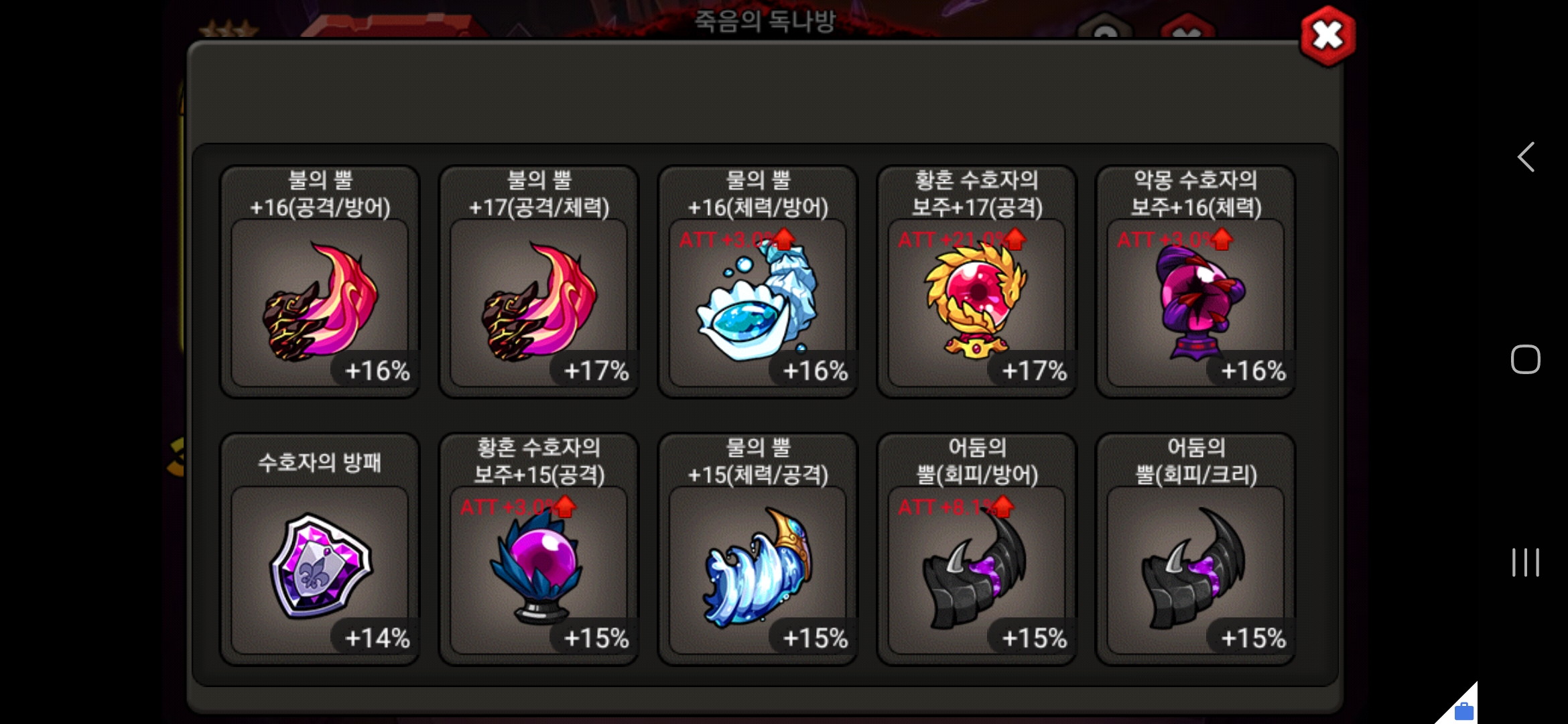1568x724 pixels.
Task: Open Android recent apps button
Action: [1525, 562]
